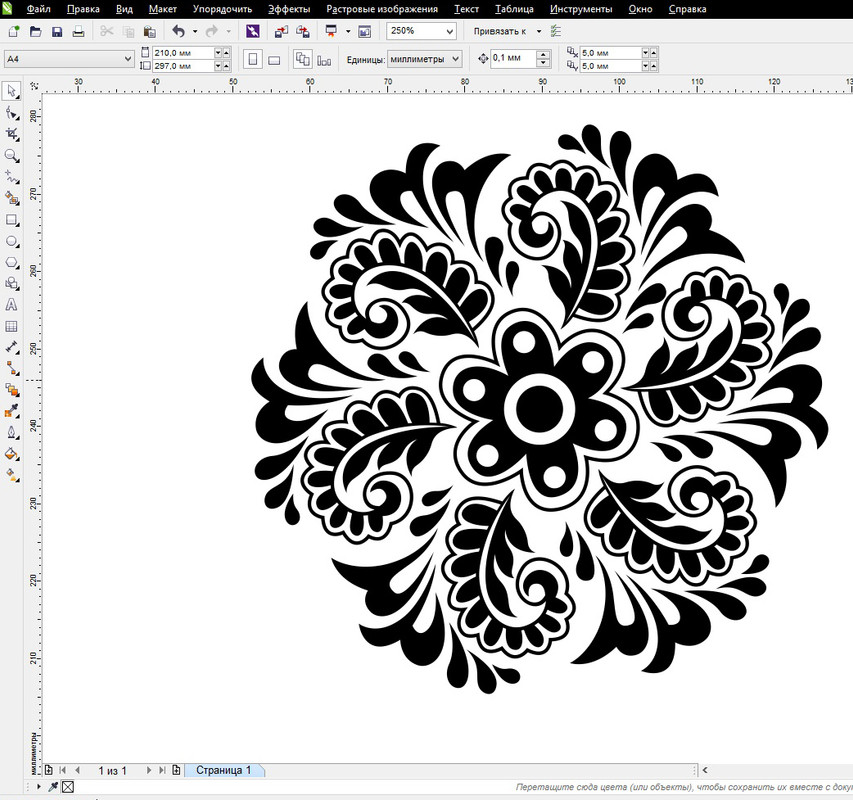Select the Zoom magnifier tool
Image resolution: width=853 pixels, height=800 pixels.
point(11,156)
